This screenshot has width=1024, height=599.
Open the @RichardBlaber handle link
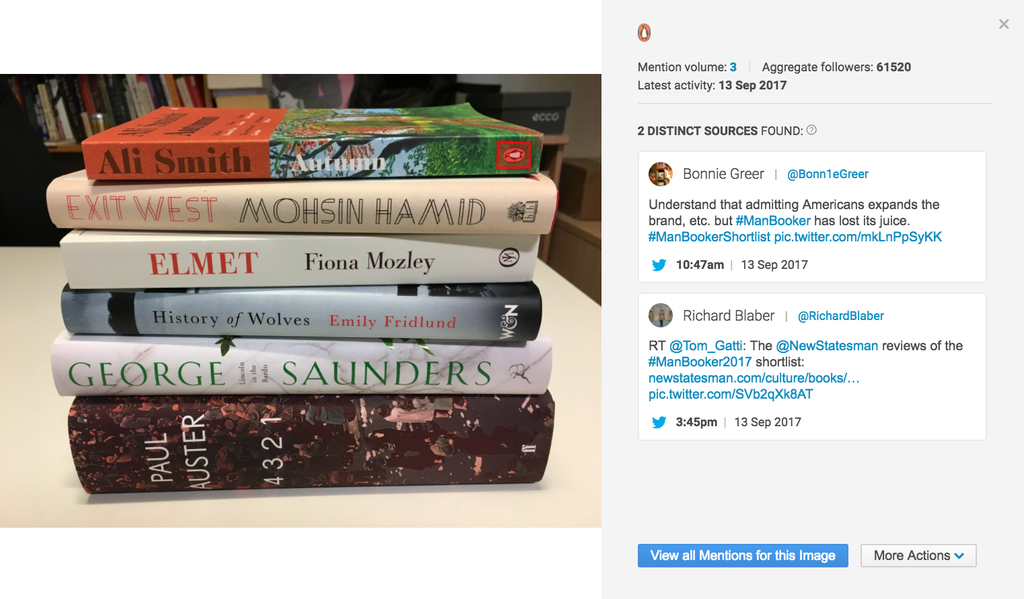(x=840, y=316)
